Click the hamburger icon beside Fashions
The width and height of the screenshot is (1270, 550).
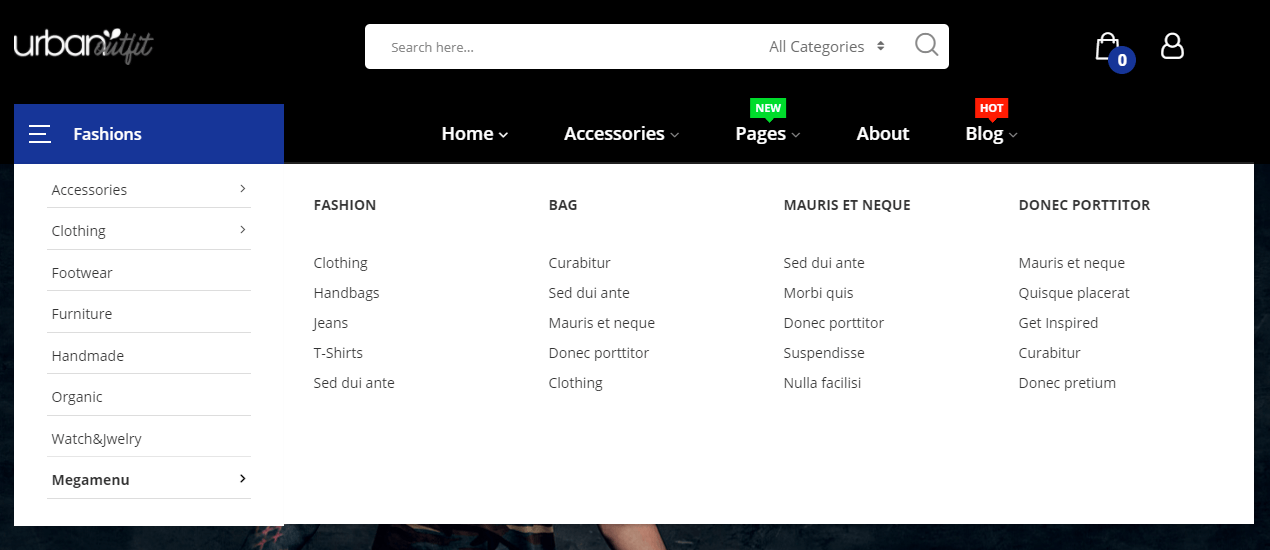click(x=40, y=134)
